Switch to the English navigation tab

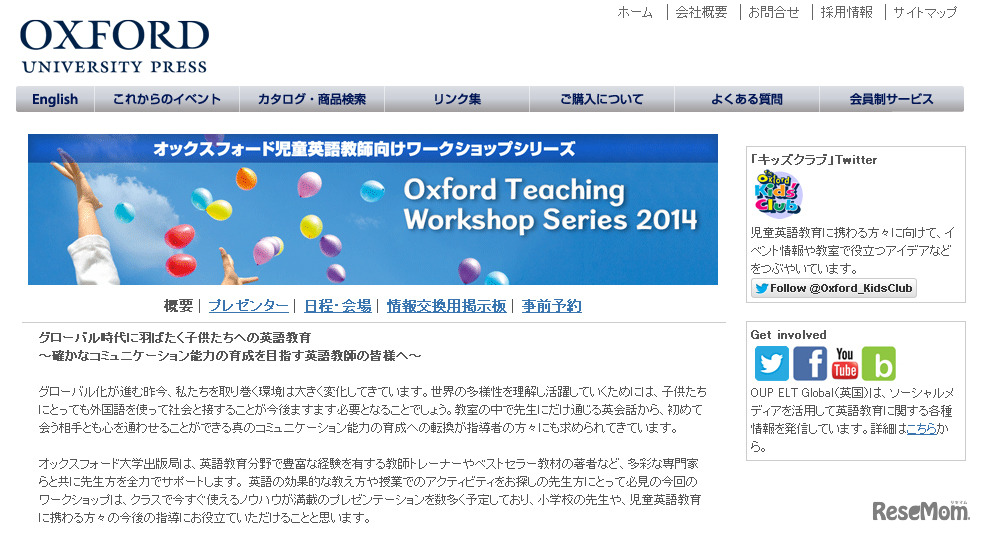(x=55, y=99)
